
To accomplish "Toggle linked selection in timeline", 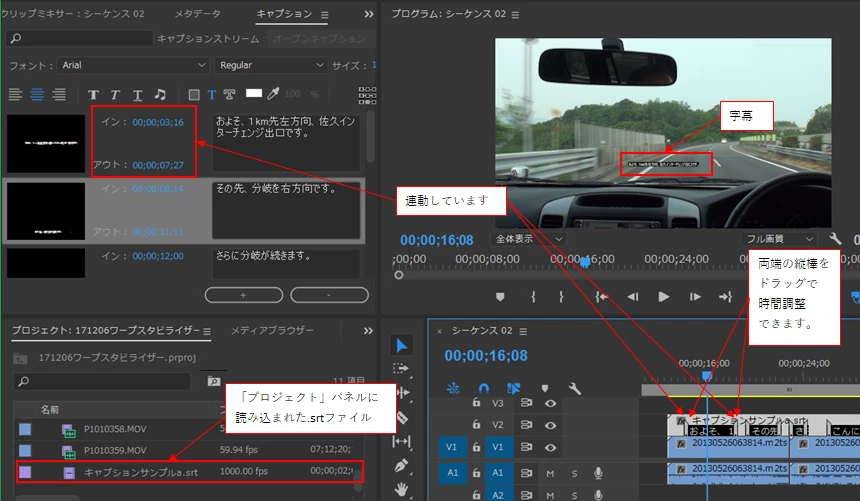I will tap(514, 389).
